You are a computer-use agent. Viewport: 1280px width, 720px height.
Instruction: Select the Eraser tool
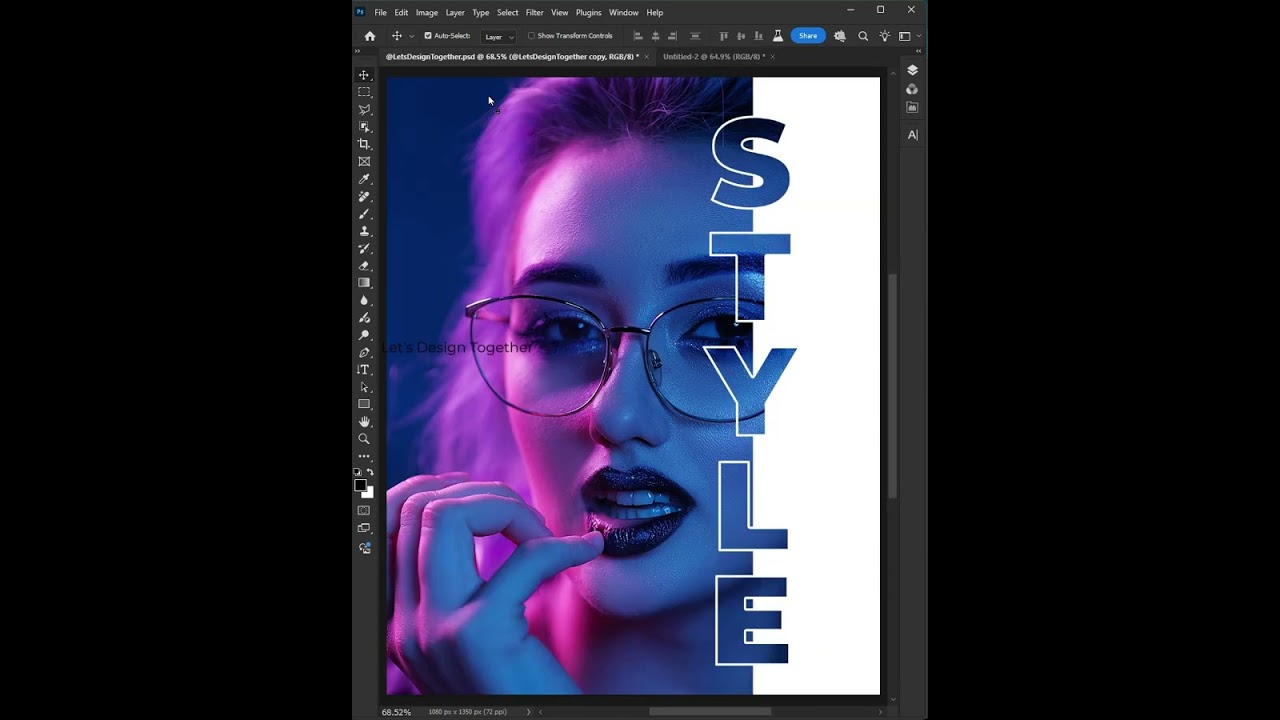(x=364, y=266)
